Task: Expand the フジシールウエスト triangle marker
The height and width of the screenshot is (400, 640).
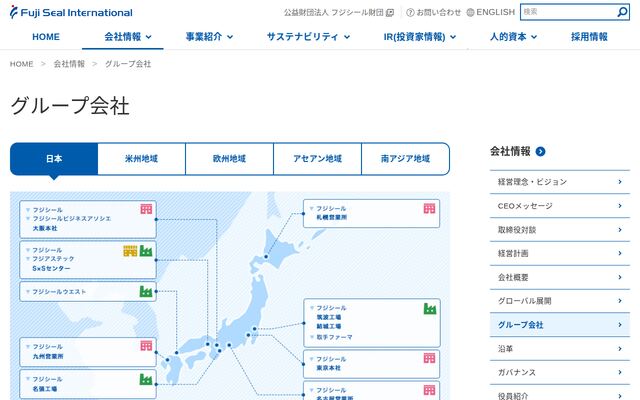Action: click(28, 291)
